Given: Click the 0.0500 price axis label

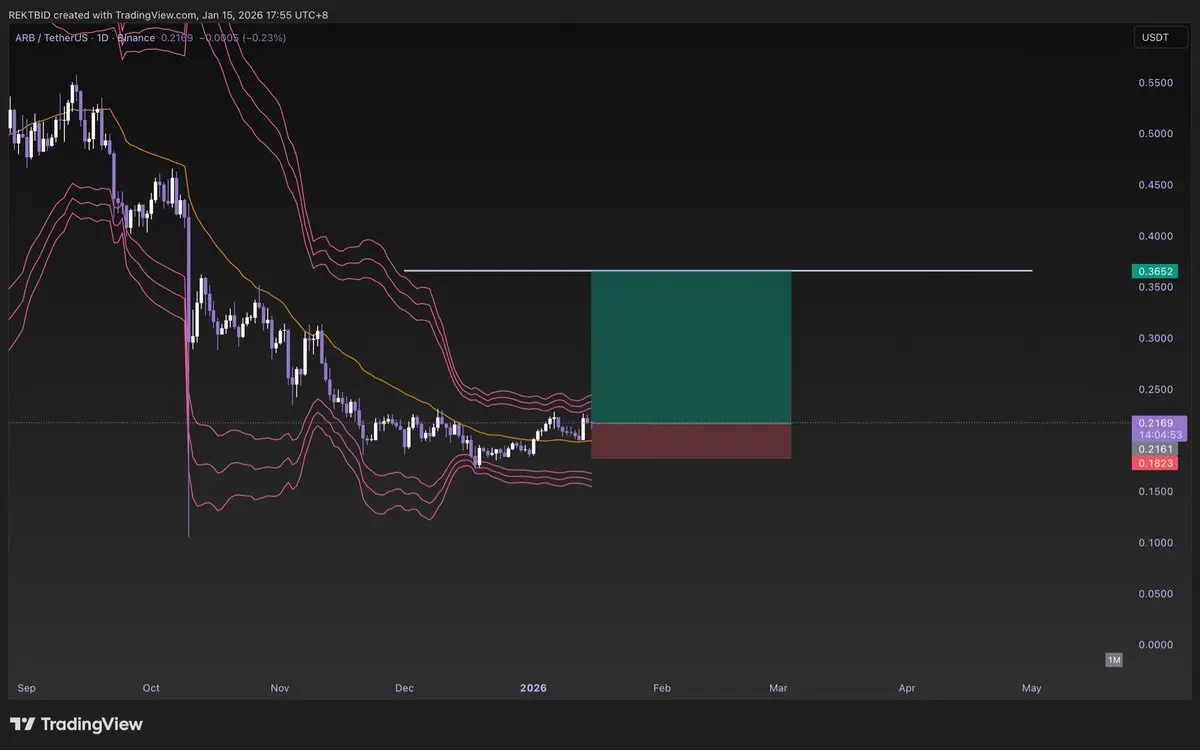Looking at the screenshot, I should click(x=1154, y=594).
